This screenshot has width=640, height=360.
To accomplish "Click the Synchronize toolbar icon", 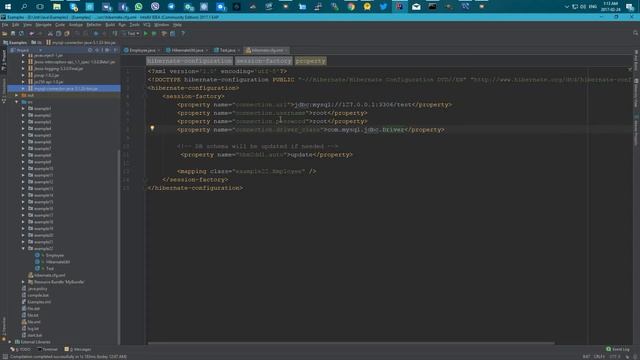I will coord(21,33).
